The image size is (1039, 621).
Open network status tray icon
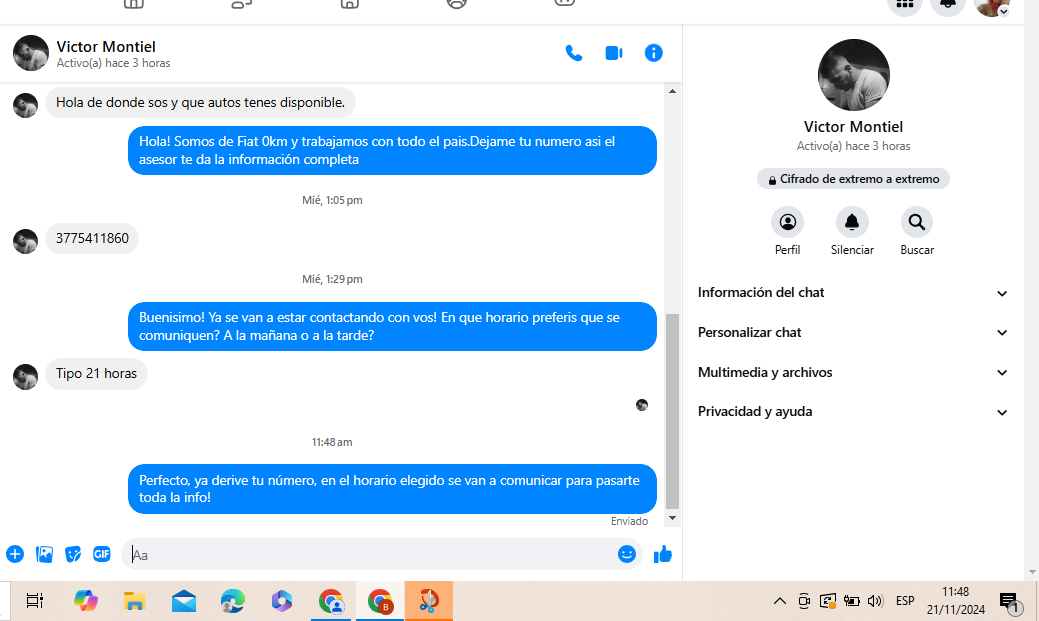coord(828,601)
